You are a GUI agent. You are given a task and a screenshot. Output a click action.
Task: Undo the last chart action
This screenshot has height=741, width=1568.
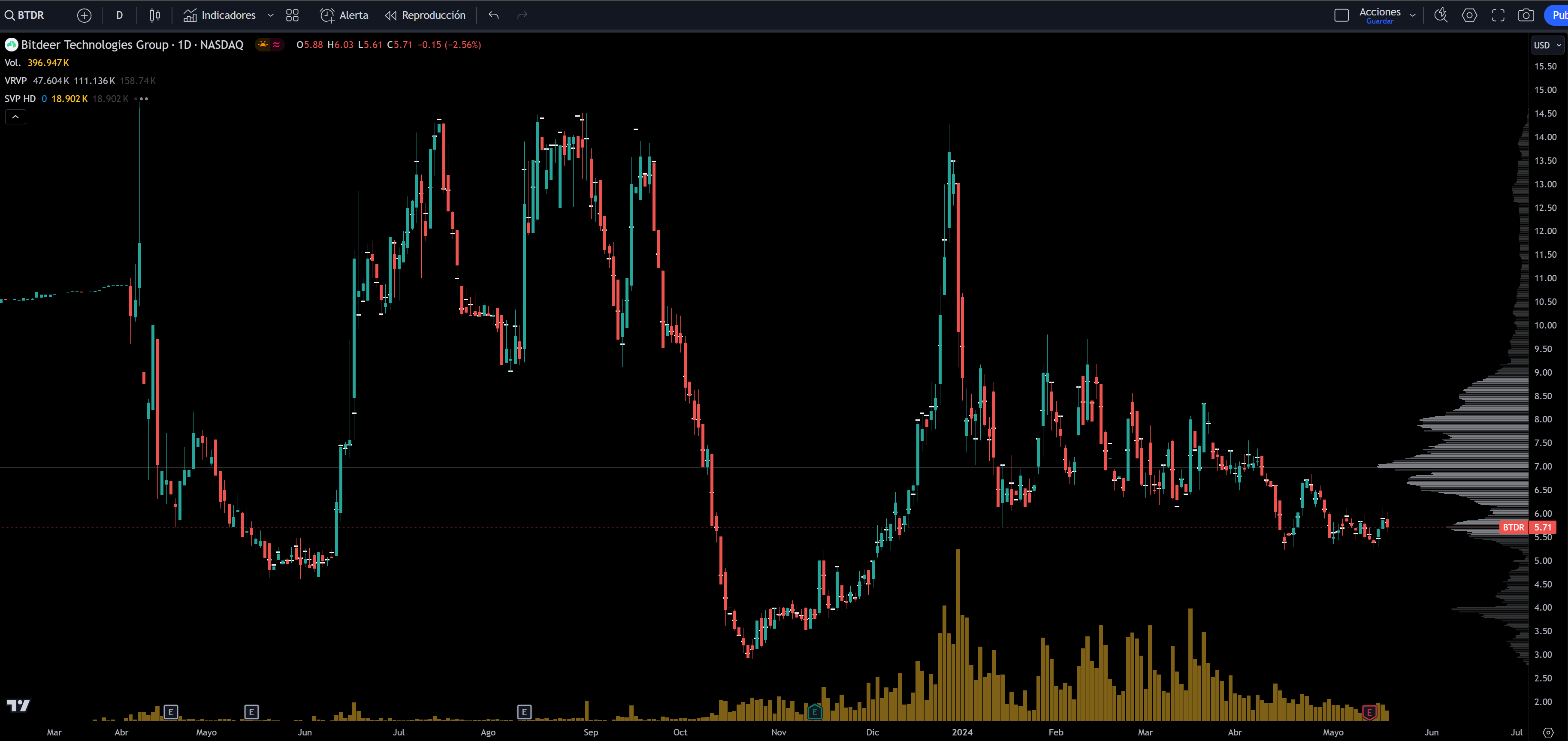[x=494, y=15]
